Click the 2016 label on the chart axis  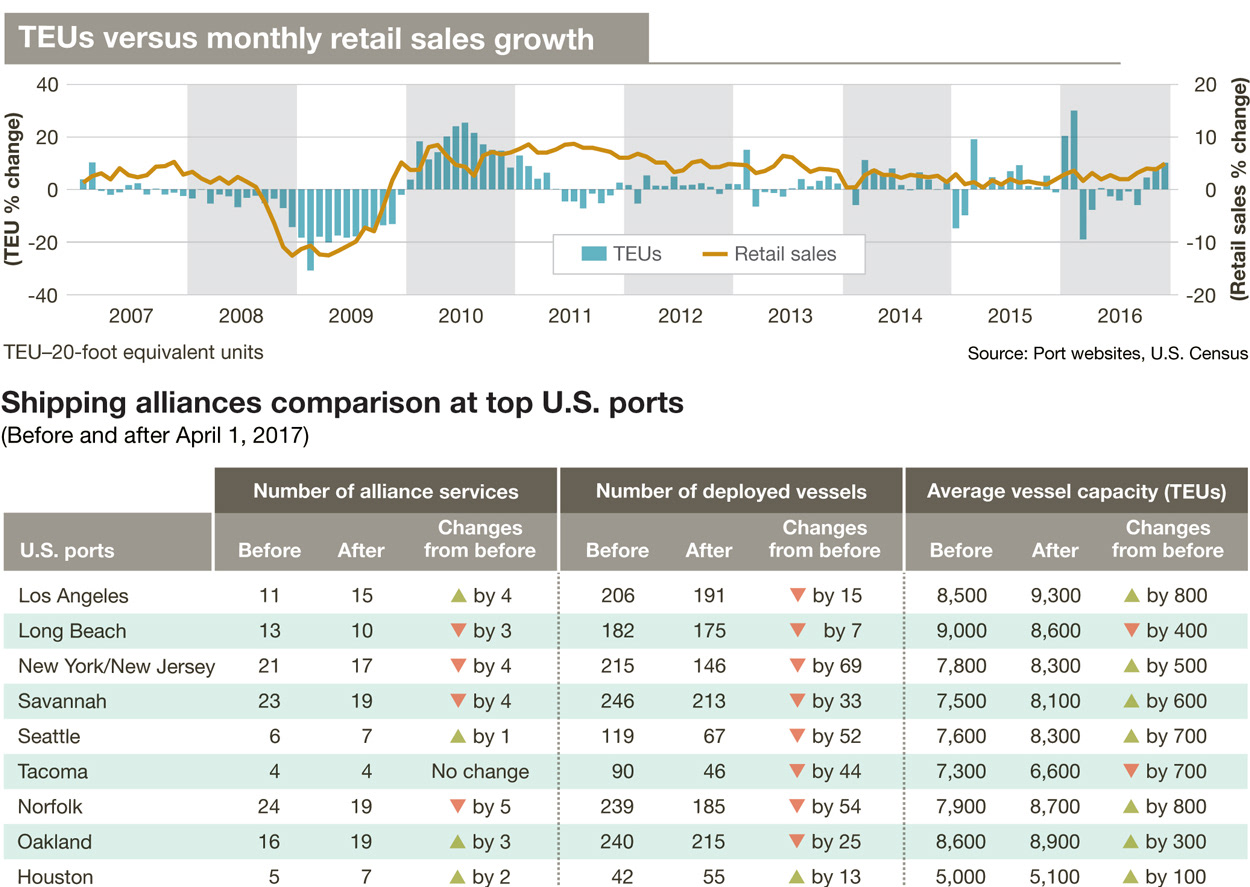[1115, 317]
